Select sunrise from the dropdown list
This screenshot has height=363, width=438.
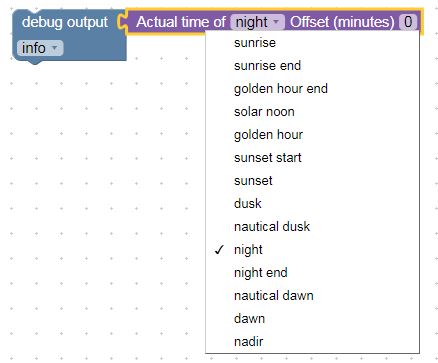(x=312, y=43)
